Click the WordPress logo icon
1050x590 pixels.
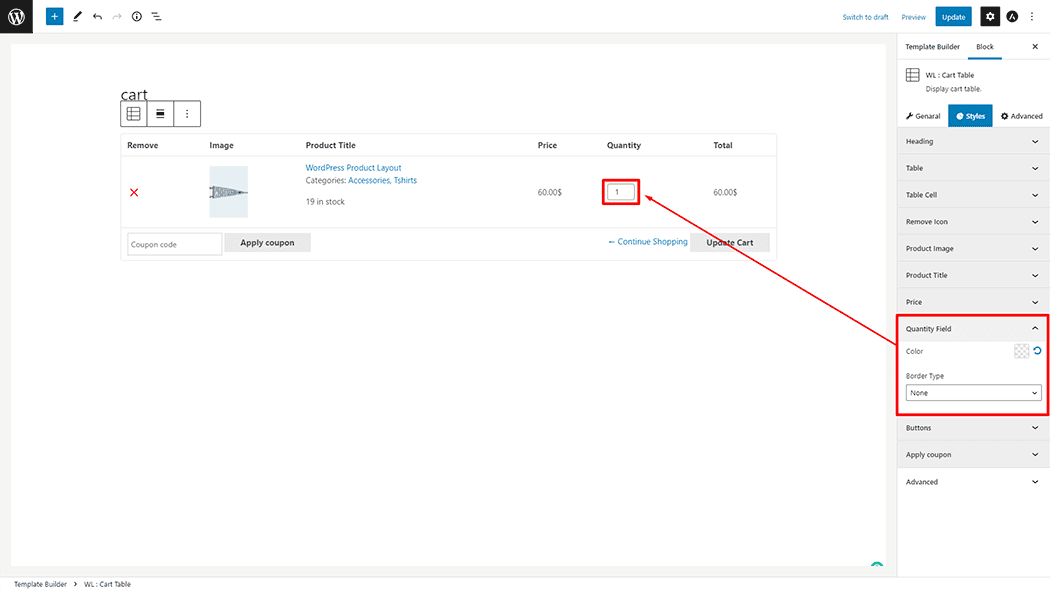tap(16, 16)
